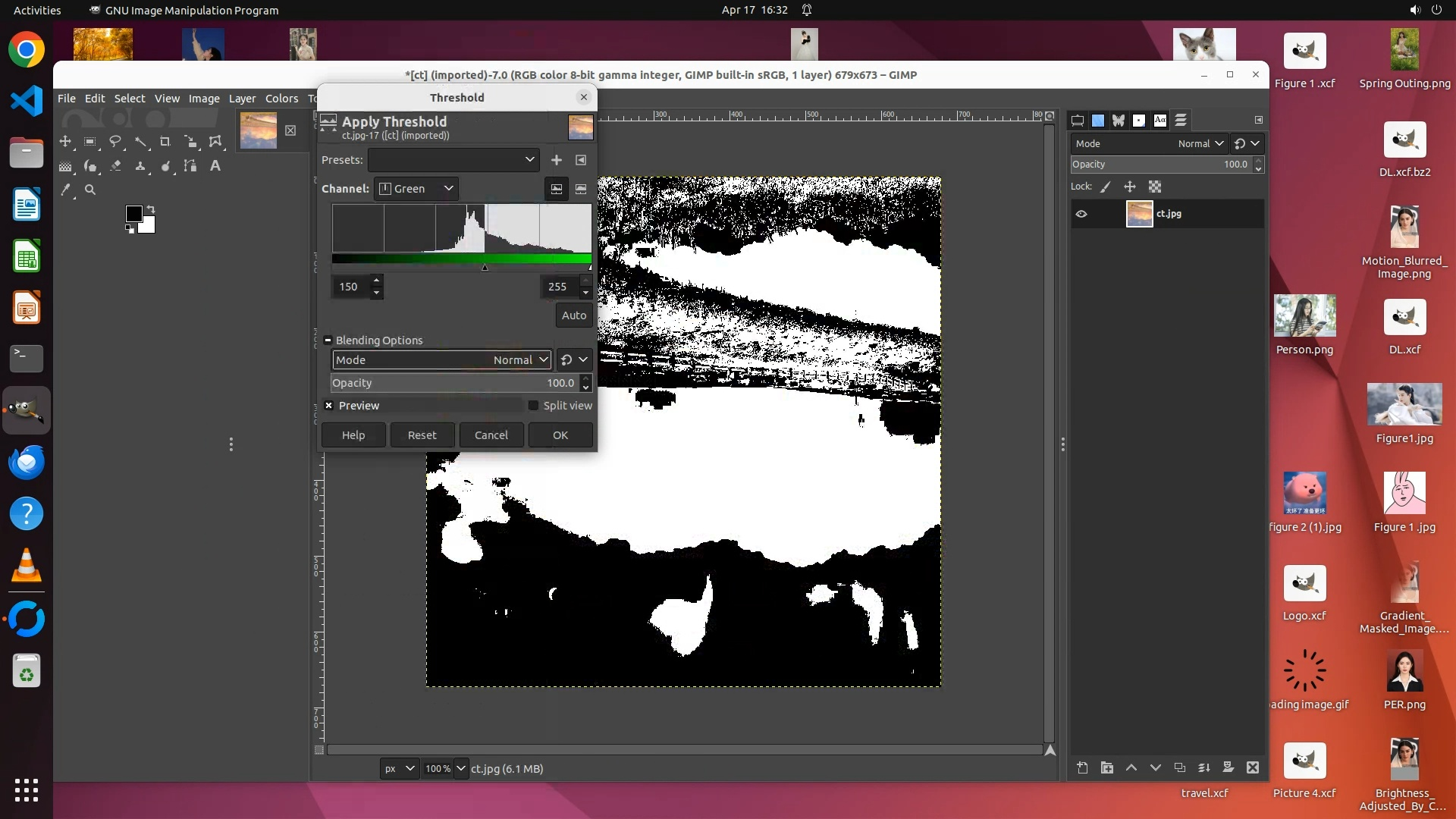Viewport: 1456px width, 819px height.
Task: Save current Threshold settings as preset
Action: [557, 160]
